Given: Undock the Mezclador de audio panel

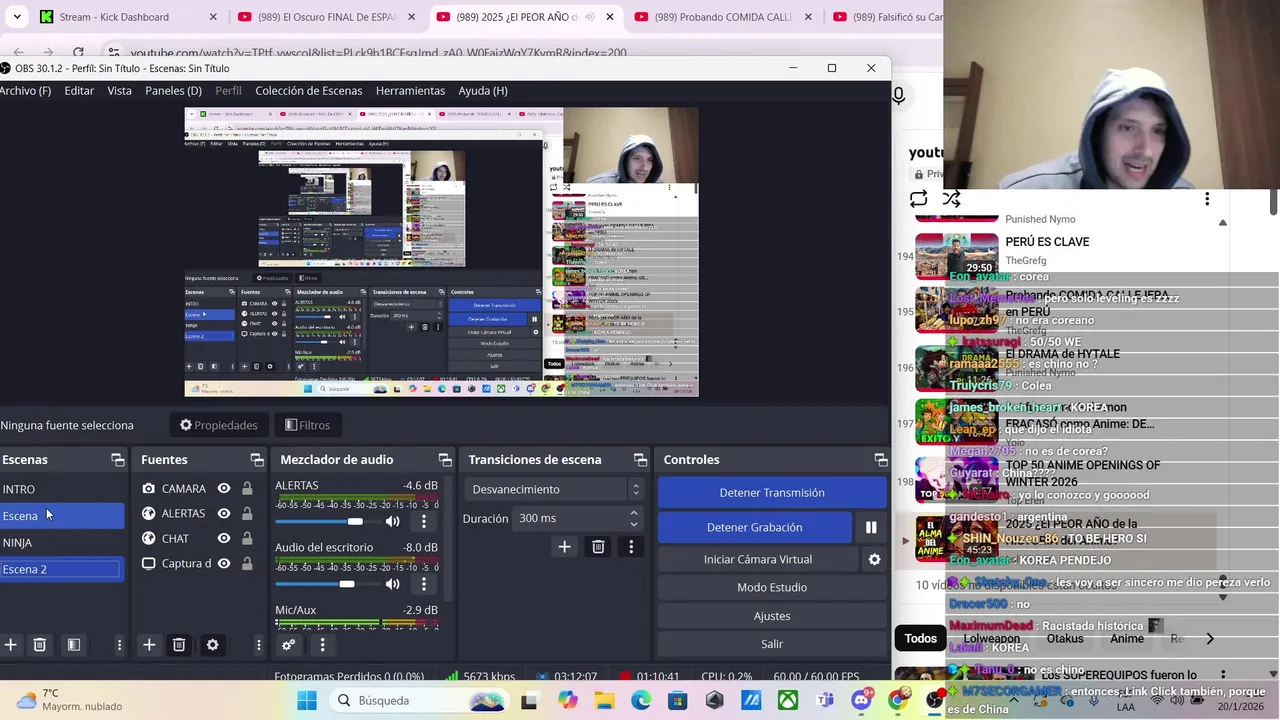Looking at the screenshot, I should click(x=445, y=460).
